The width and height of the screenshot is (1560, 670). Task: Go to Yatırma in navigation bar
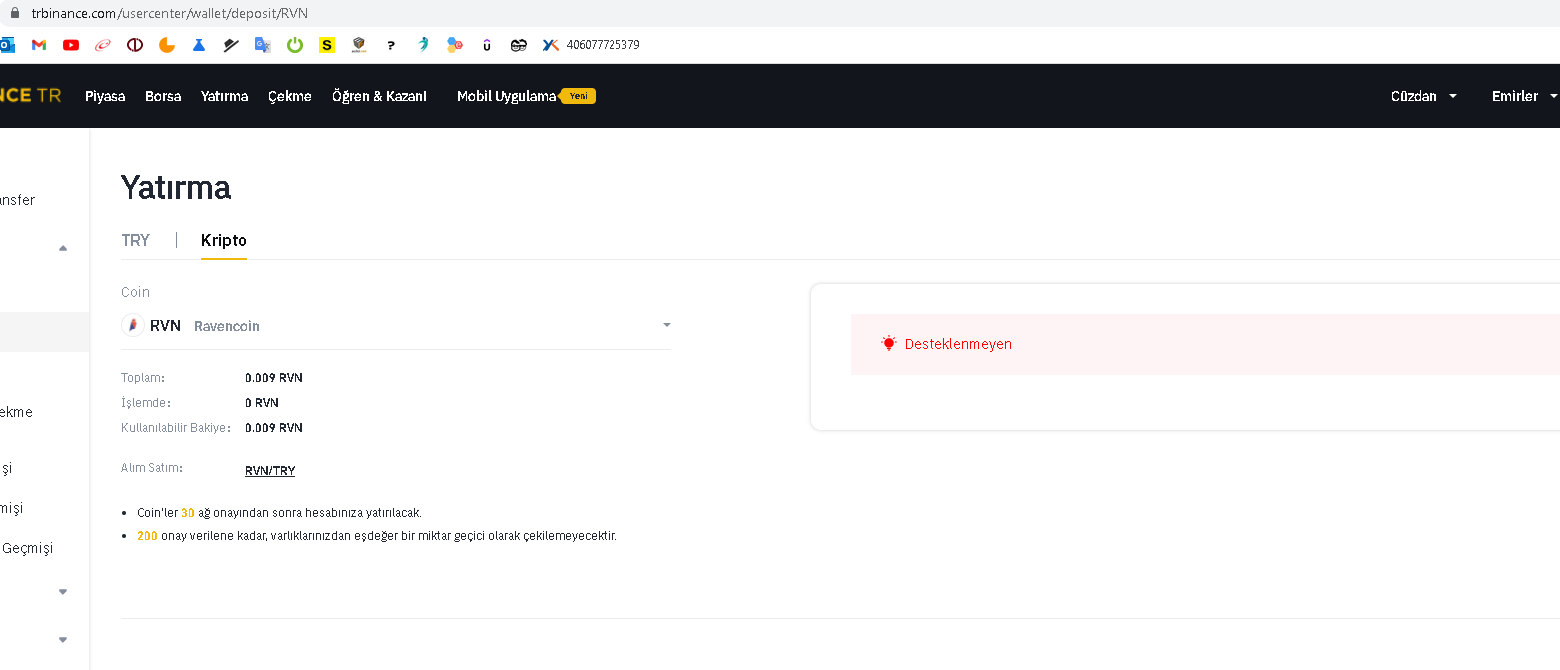(x=224, y=96)
